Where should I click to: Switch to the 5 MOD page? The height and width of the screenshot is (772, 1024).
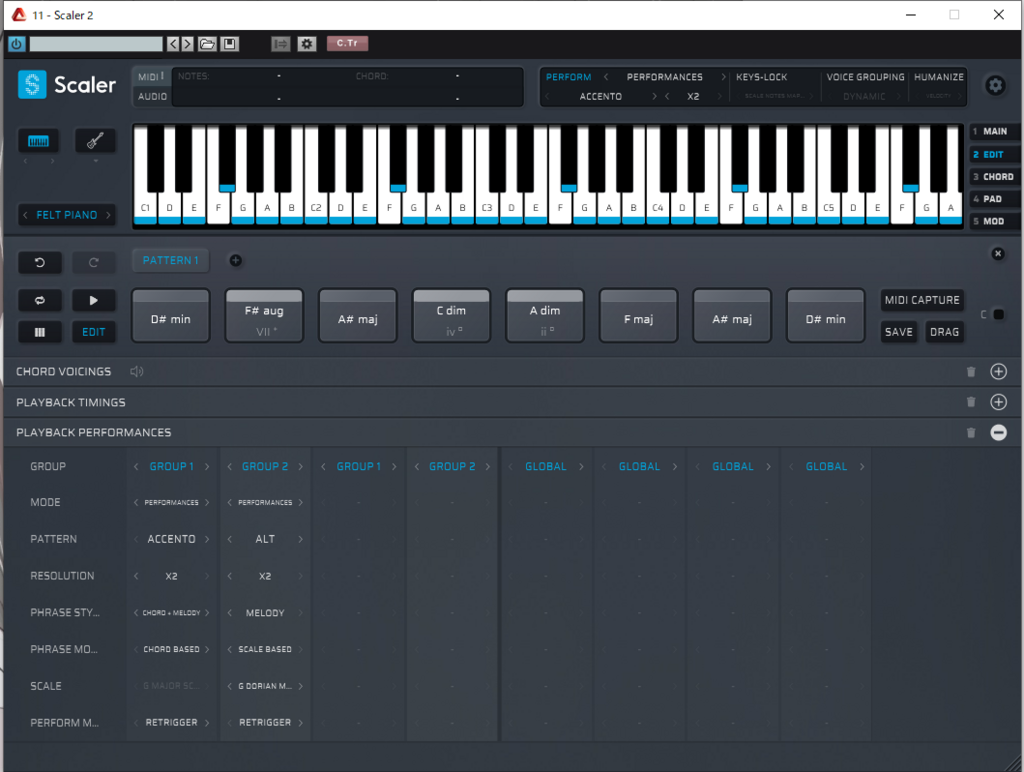point(993,221)
